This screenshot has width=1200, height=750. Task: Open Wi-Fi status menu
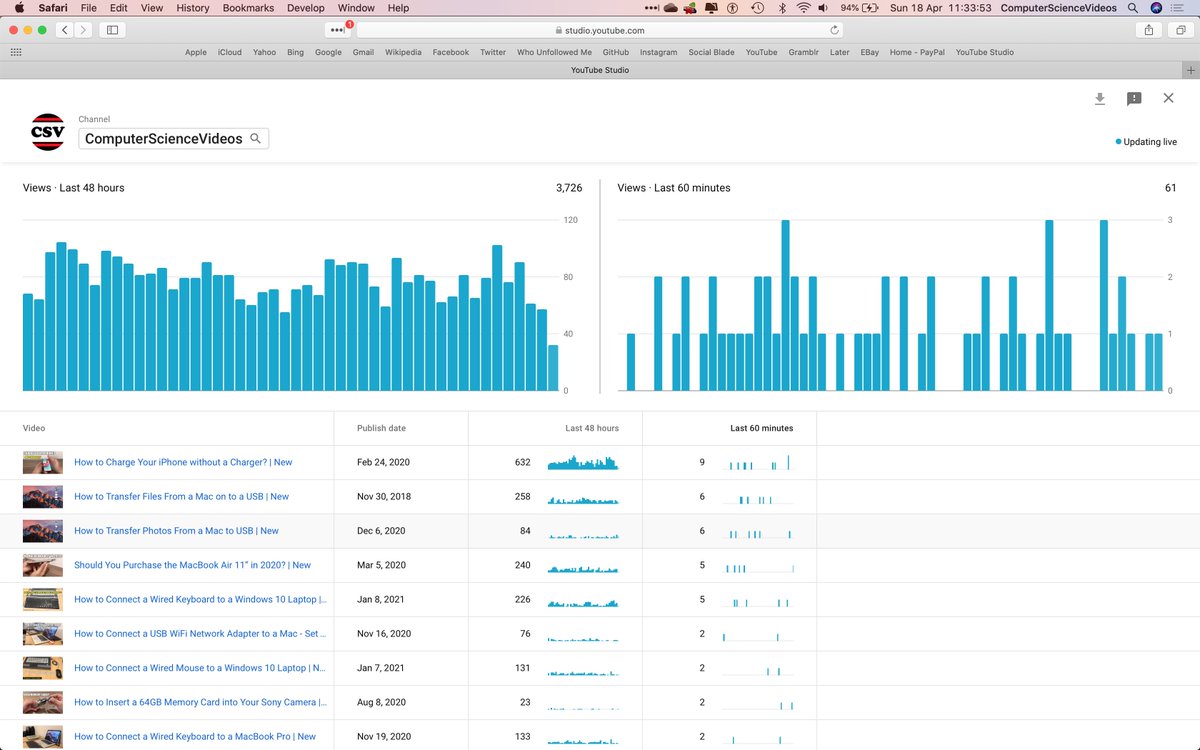(803, 8)
